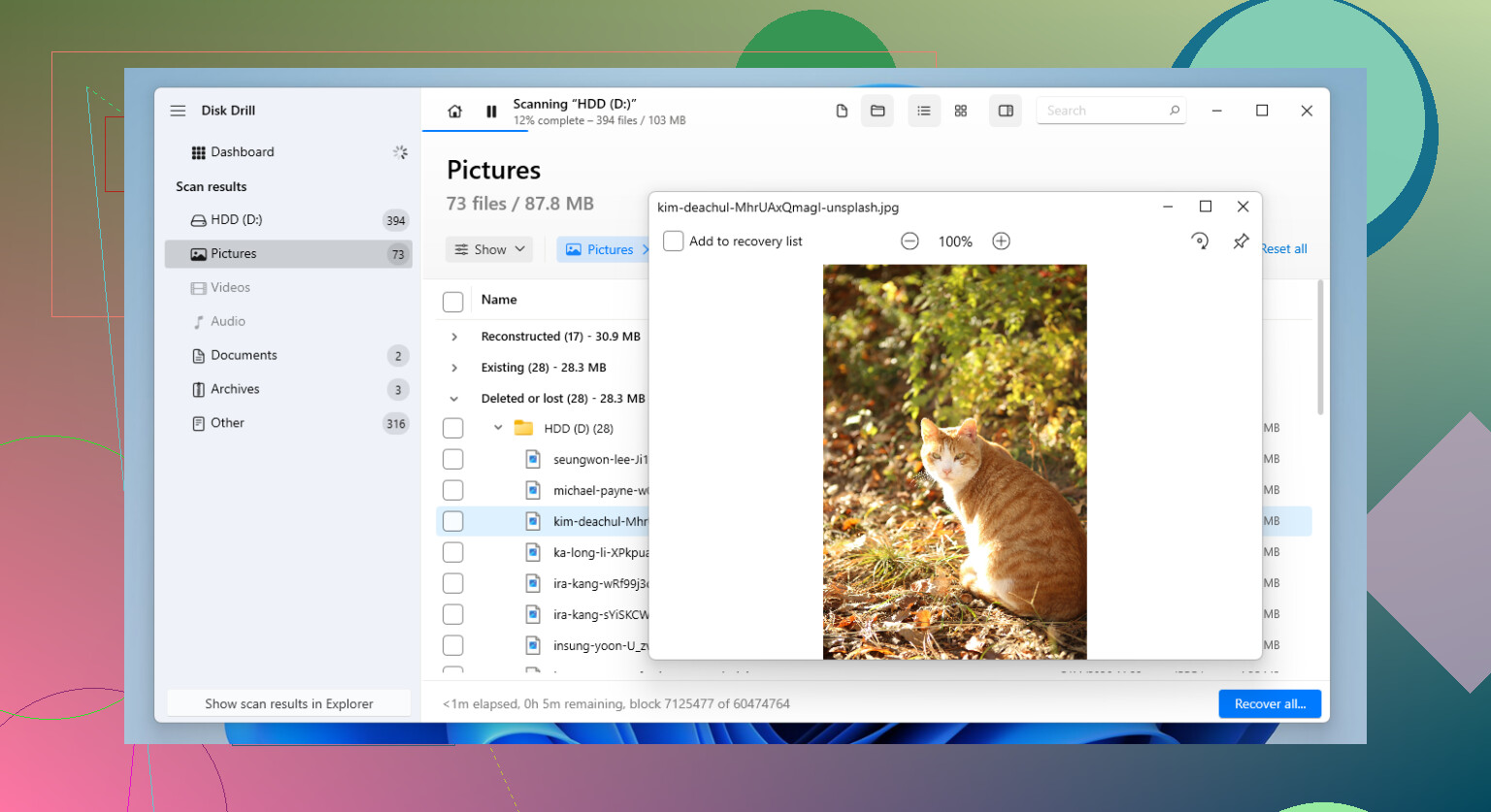Screen dimensions: 1491x812
Task: Click the ira-kang-sYiSKCW file icon
Action: (x=533, y=614)
